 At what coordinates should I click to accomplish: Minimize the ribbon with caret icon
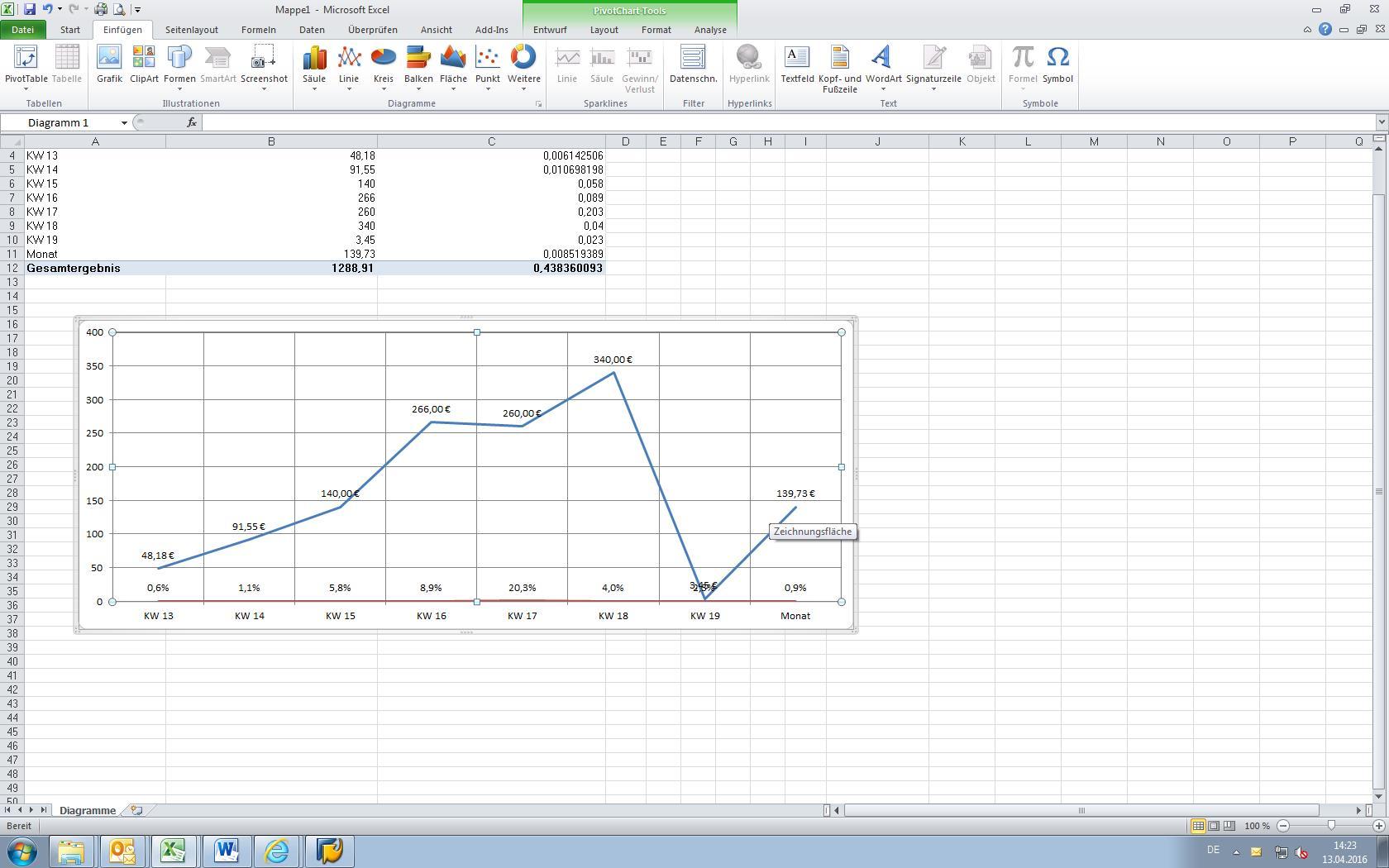pos(1307,29)
